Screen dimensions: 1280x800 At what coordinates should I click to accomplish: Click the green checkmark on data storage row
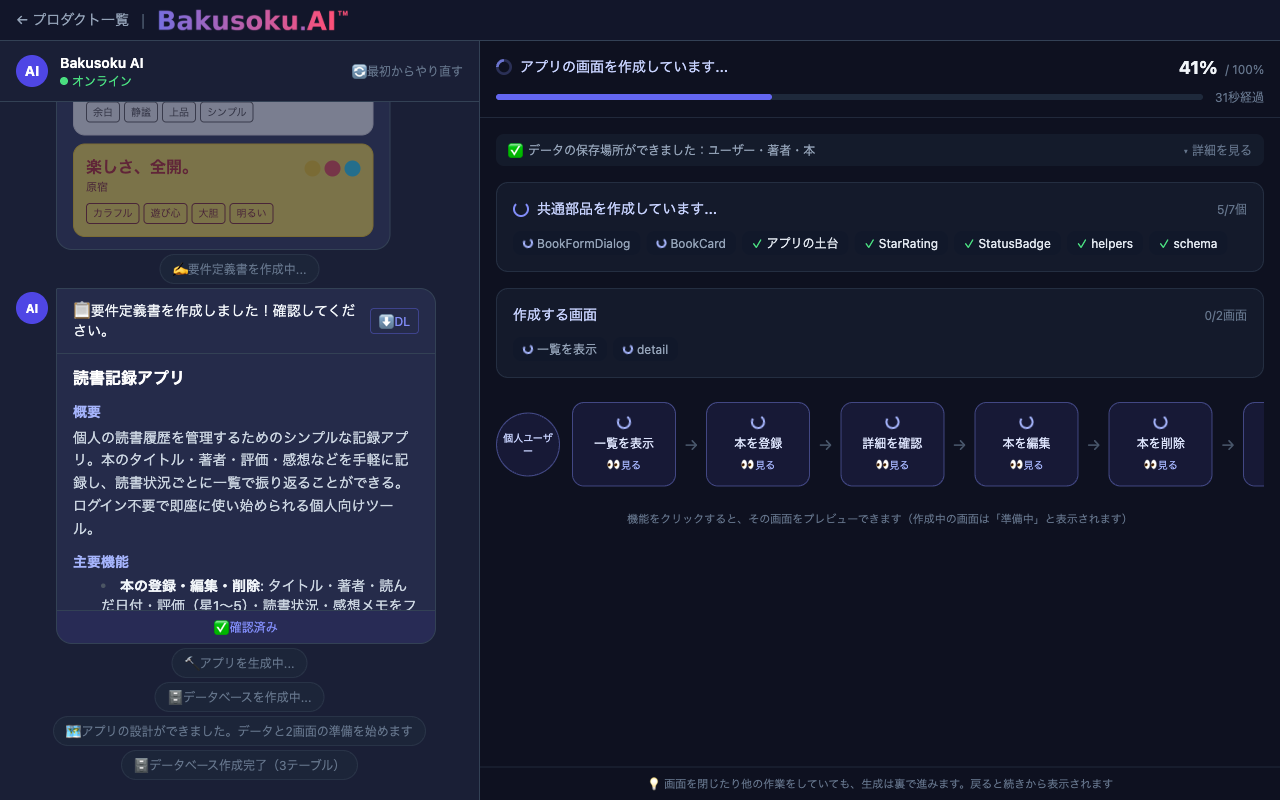click(x=516, y=150)
